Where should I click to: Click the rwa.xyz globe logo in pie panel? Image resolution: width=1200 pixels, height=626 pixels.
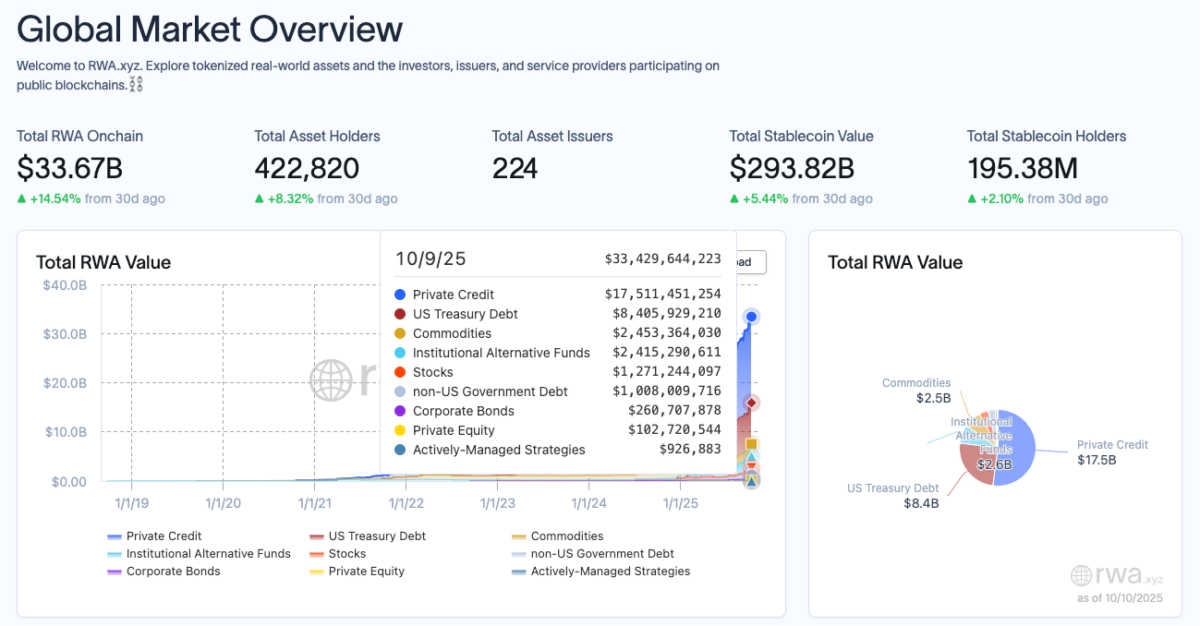click(x=1081, y=575)
